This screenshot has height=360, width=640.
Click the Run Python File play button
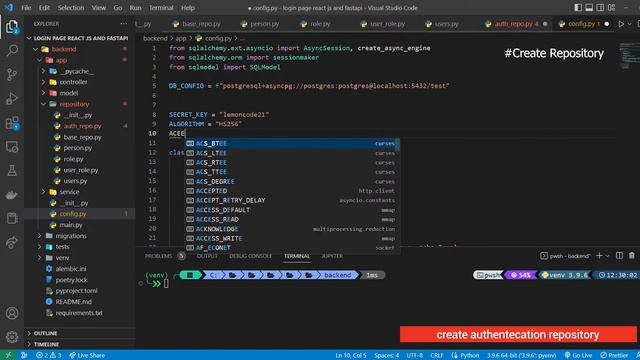coord(621,24)
